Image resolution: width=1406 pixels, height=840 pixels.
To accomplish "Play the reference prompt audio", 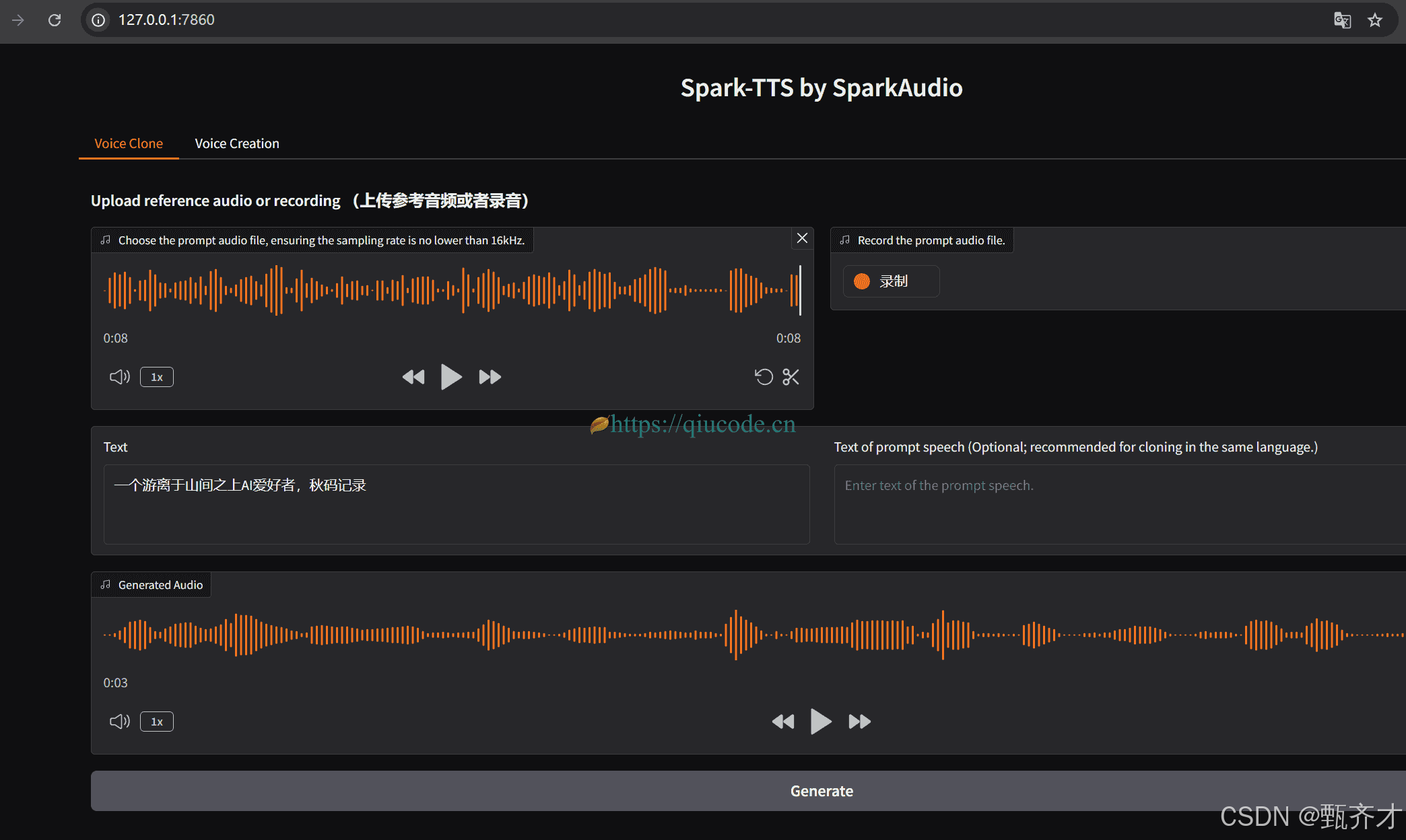I will tap(450, 377).
